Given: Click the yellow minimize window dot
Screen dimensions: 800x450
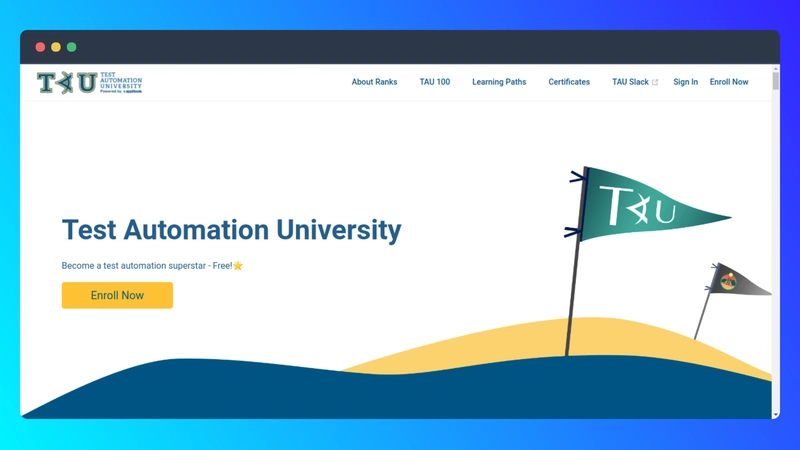Looking at the screenshot, I should click(x=56, y=47).
